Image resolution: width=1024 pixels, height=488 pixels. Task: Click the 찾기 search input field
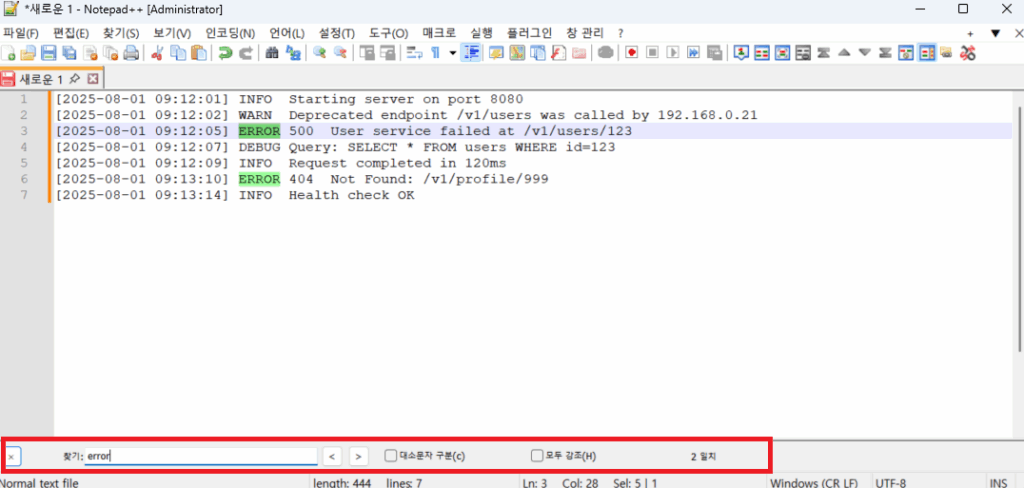[200, 456]
